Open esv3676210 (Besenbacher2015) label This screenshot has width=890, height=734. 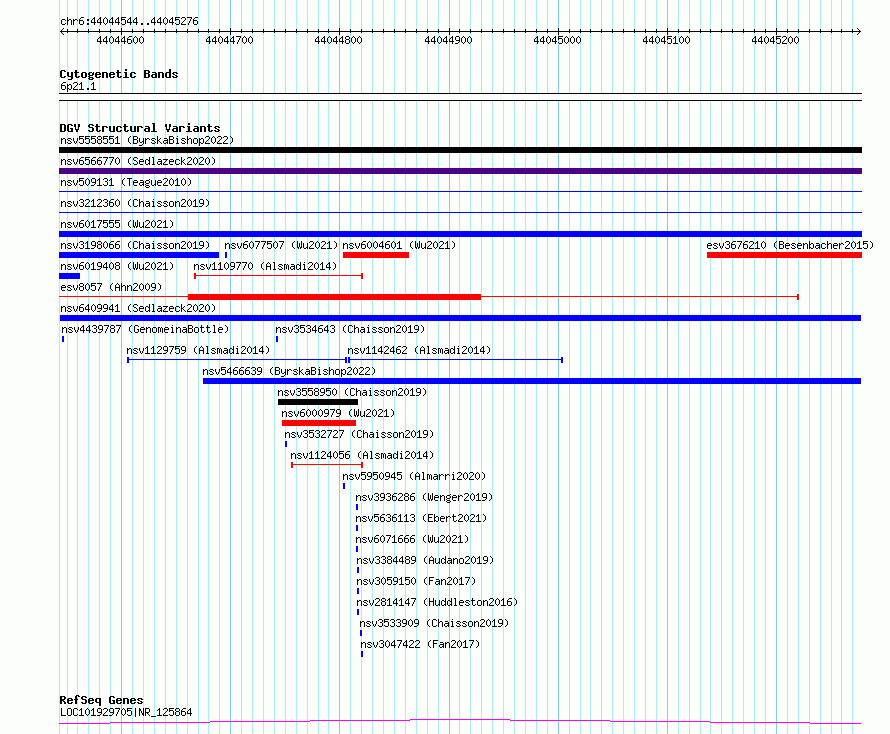(790, 245)
